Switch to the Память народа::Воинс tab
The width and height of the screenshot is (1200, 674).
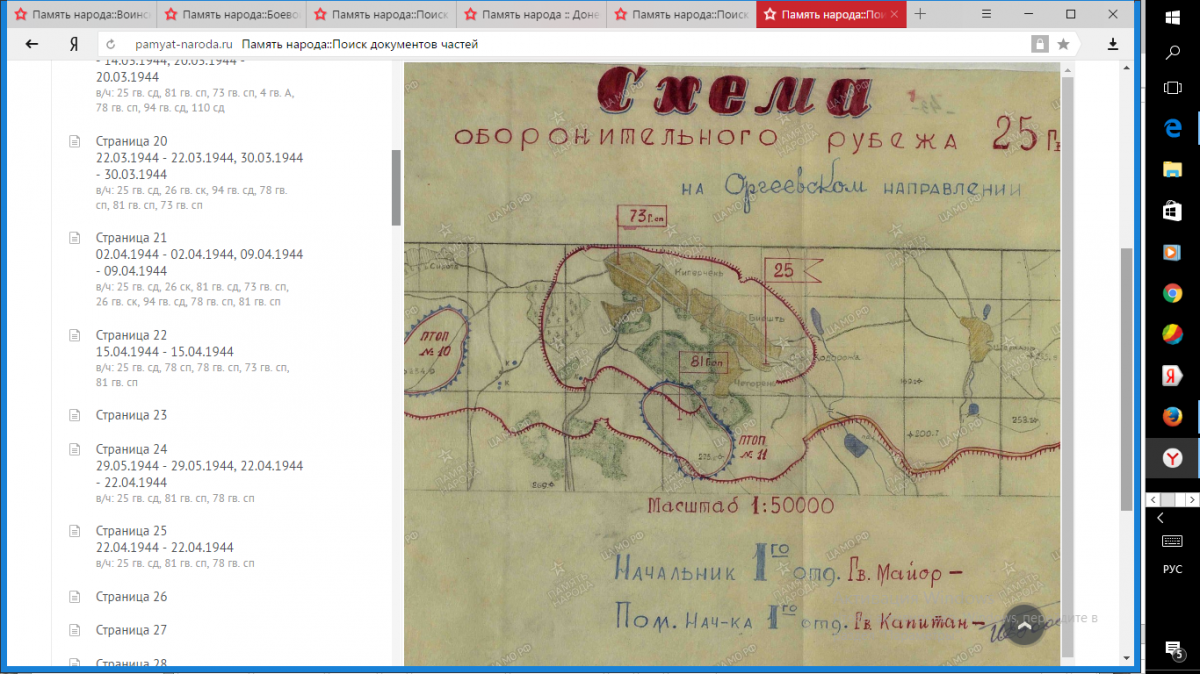click(80, 15)
